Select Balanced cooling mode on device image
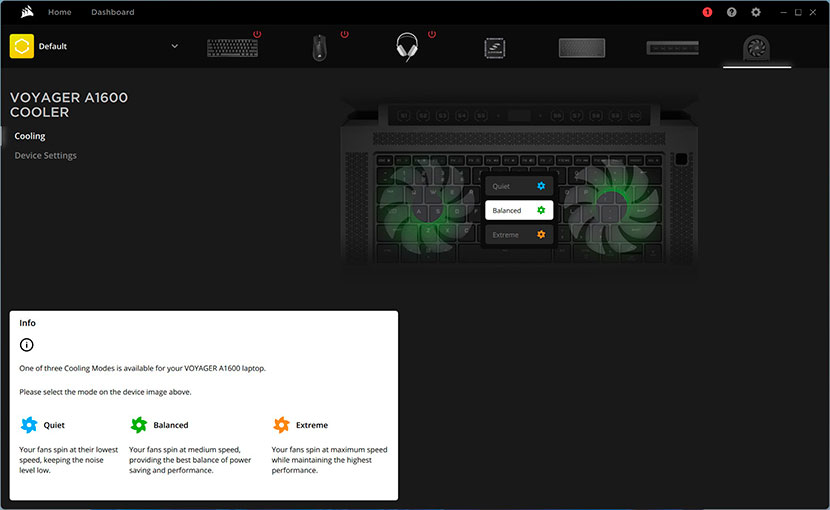This screenshot has width=830, height=510. (x=519, y=210)
